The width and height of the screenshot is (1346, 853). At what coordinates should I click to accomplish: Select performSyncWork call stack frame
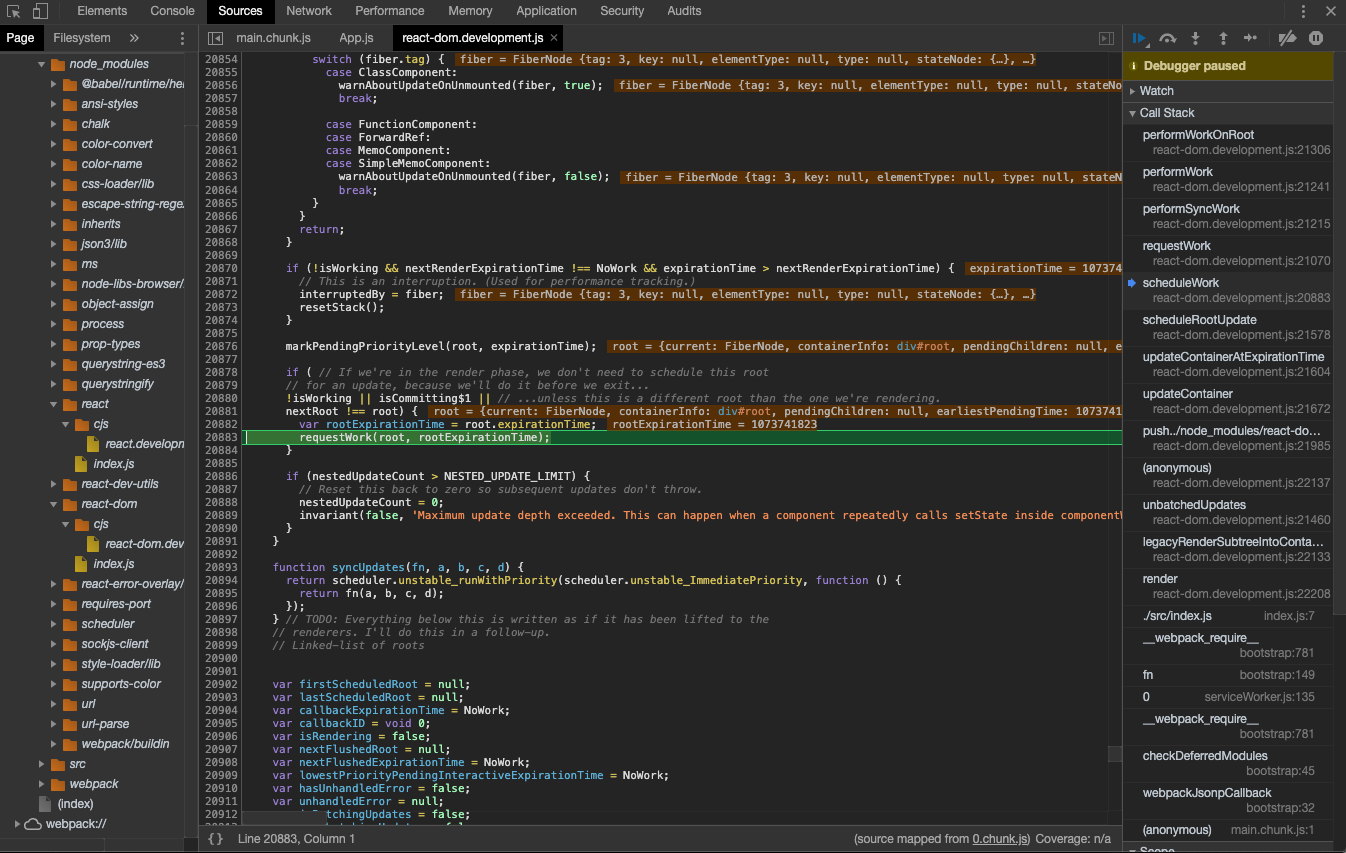[1228, 216]
